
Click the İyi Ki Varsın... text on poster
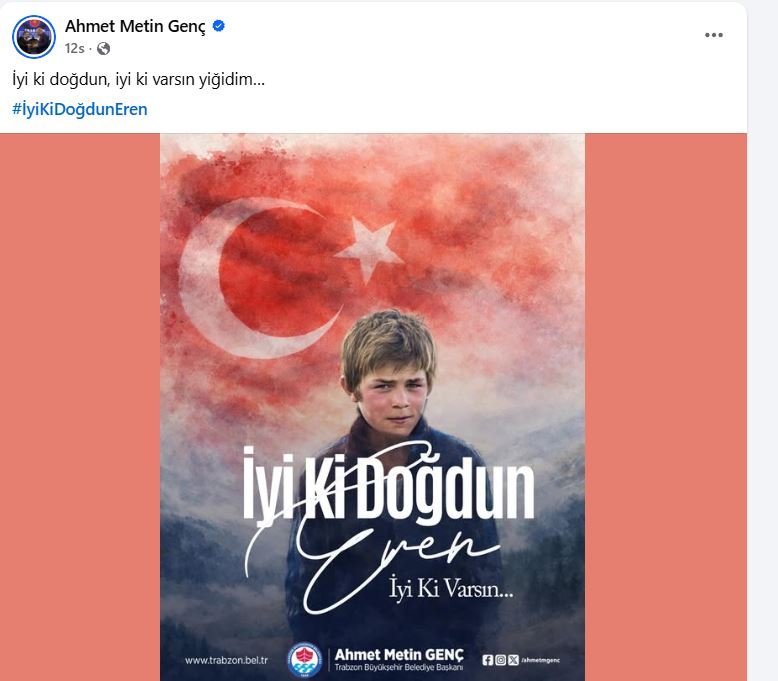tap(451, 589)
